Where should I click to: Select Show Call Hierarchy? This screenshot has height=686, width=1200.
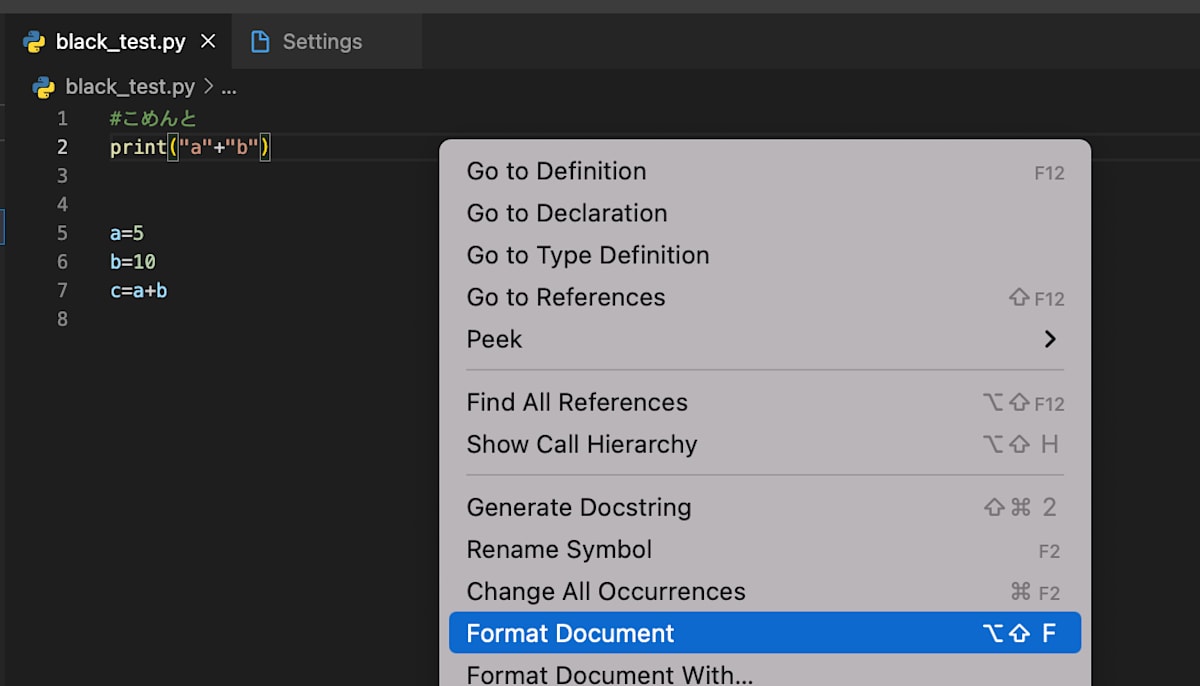pyautogui.click(x=765, y=444)
